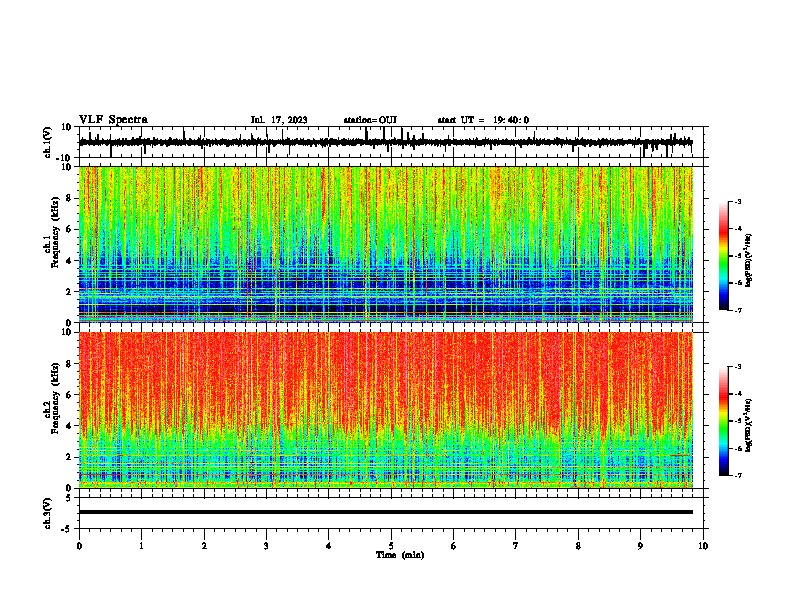Screen dimensions: 792x612
Task: Click the "2" kHz tick on ch.1 spectrogram
Action: [70, 291]
